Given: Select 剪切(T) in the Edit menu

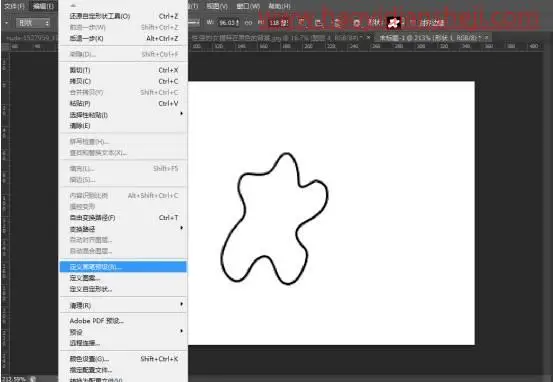Looking at the screenshot, I should coord(123,70).
